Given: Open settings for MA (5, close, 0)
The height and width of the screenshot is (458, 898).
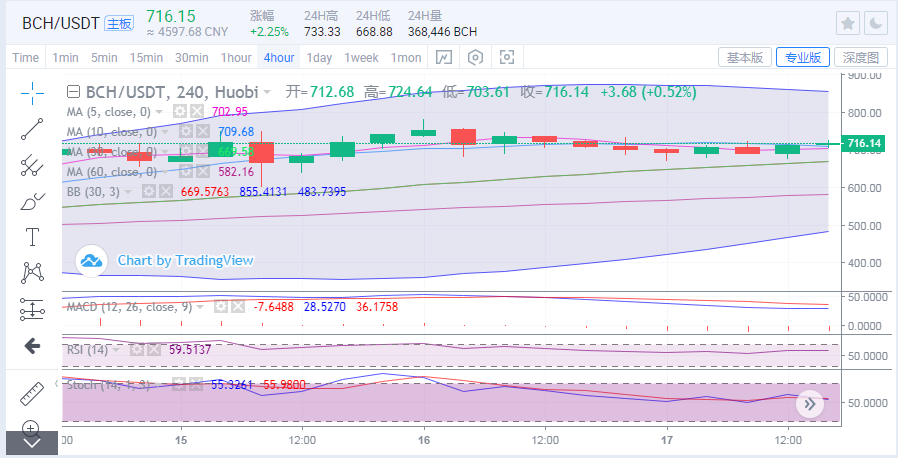Looking at the screenshot, I should click(x=180, y=112).
